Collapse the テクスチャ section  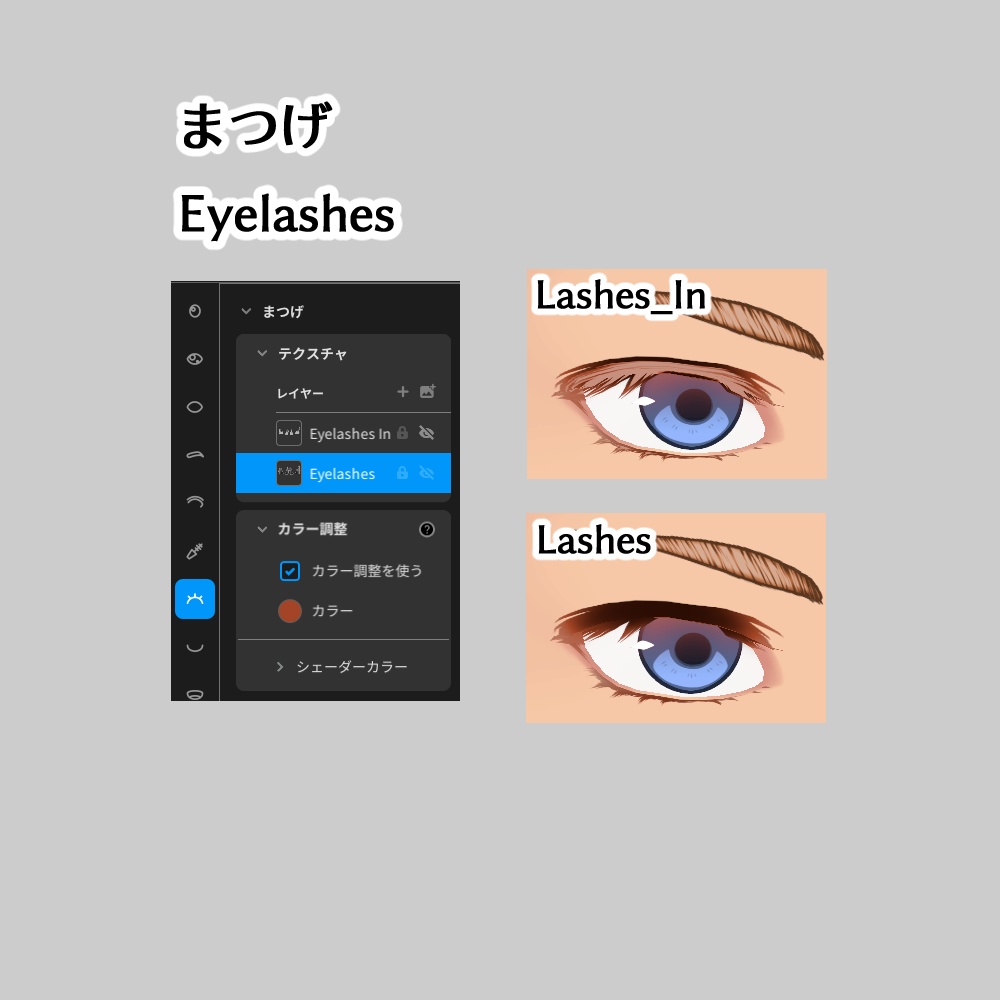[262, 353]
